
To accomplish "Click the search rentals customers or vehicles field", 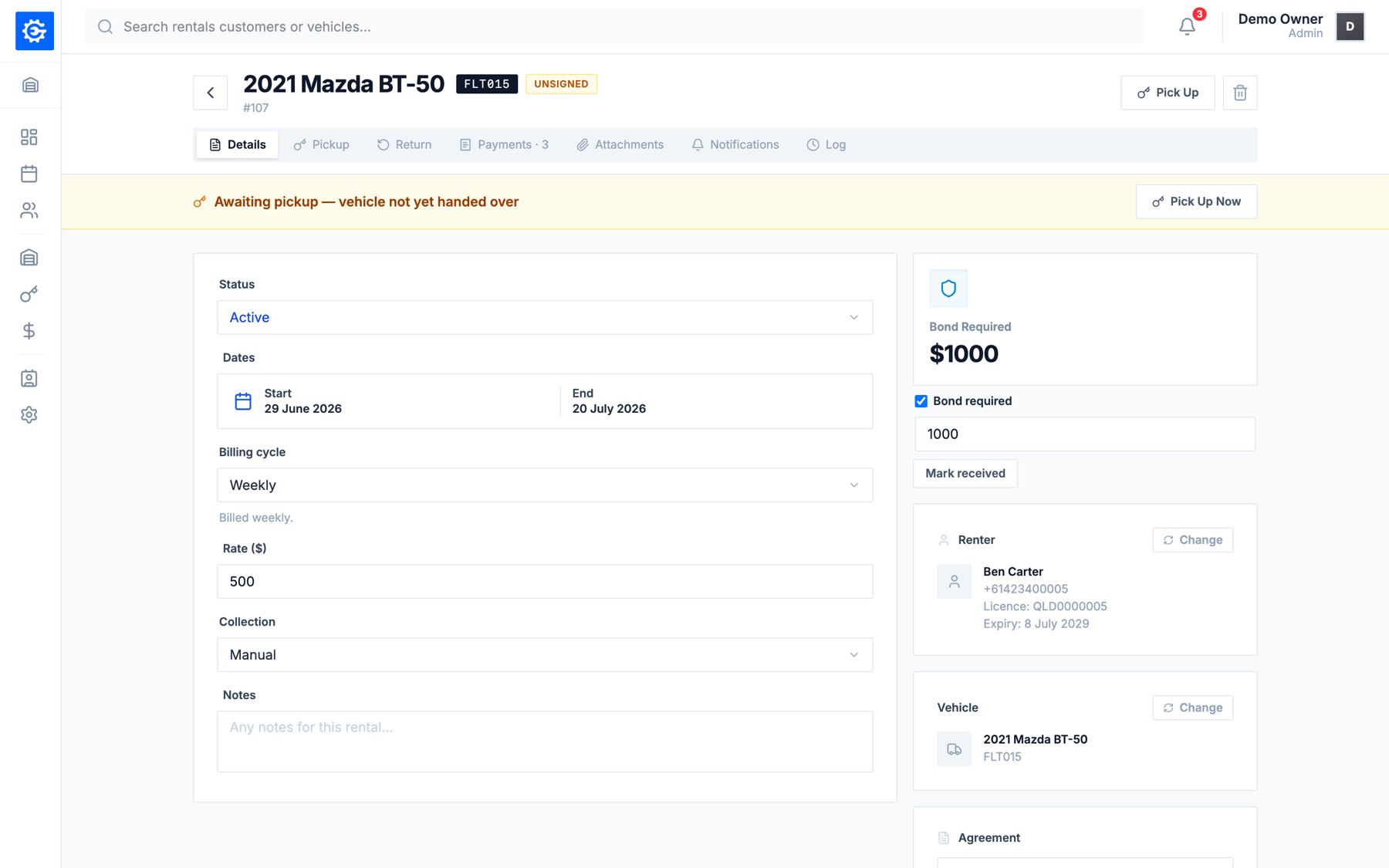I will pos(615,27).
